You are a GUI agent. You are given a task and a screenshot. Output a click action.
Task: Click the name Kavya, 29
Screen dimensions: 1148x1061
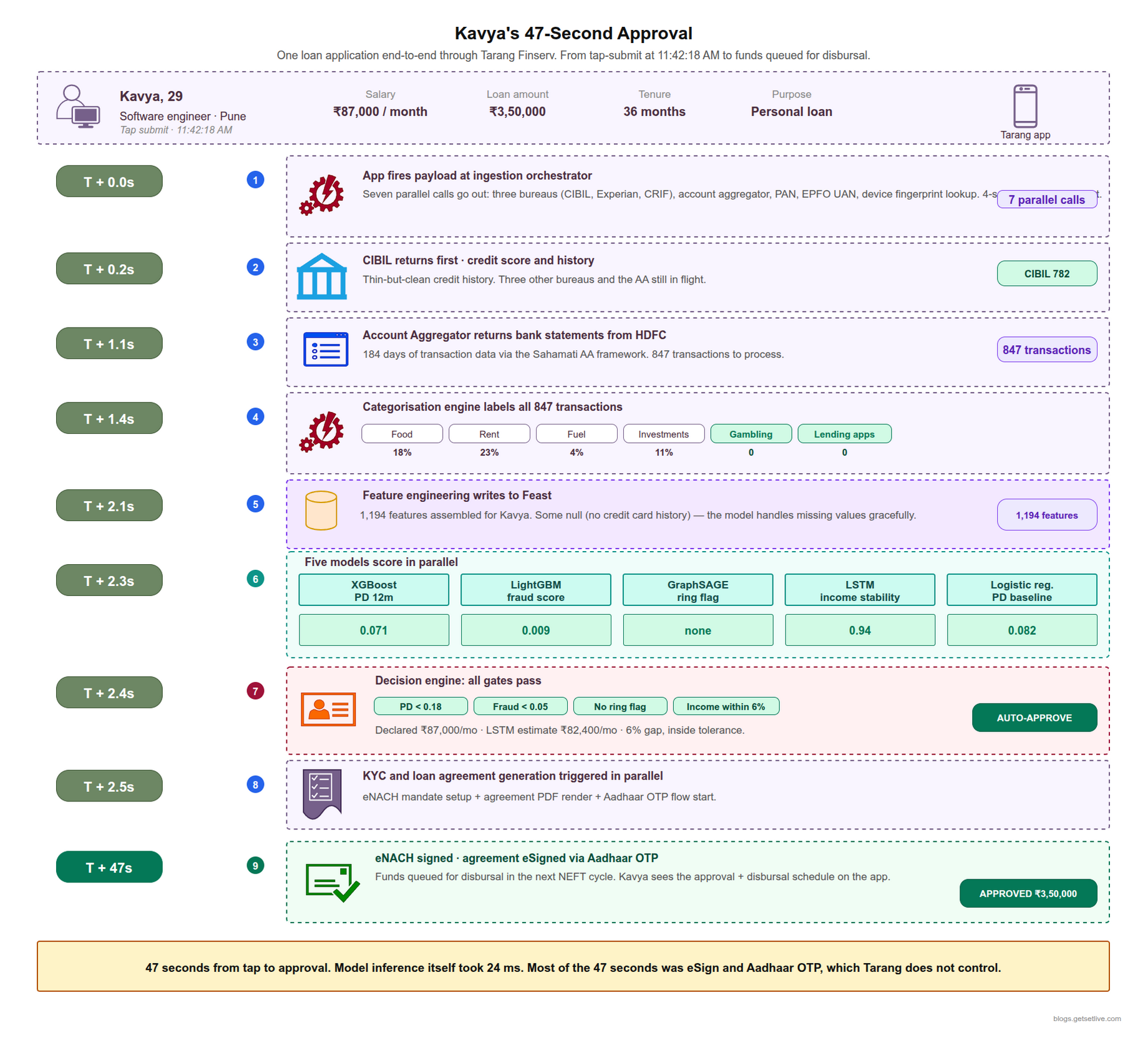pyautogui.click(x=151, y=96)
